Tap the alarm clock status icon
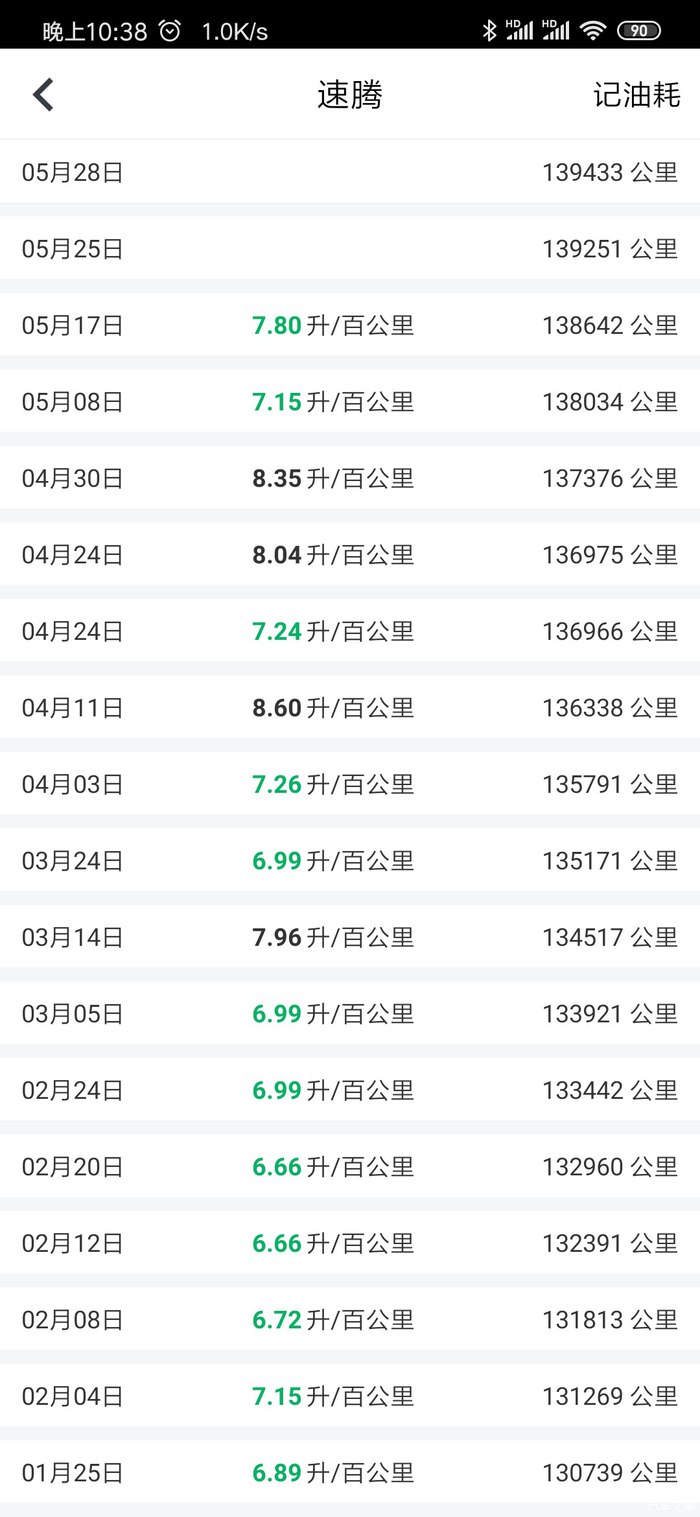Screen dimensions: 700x1517 (170, 31)
